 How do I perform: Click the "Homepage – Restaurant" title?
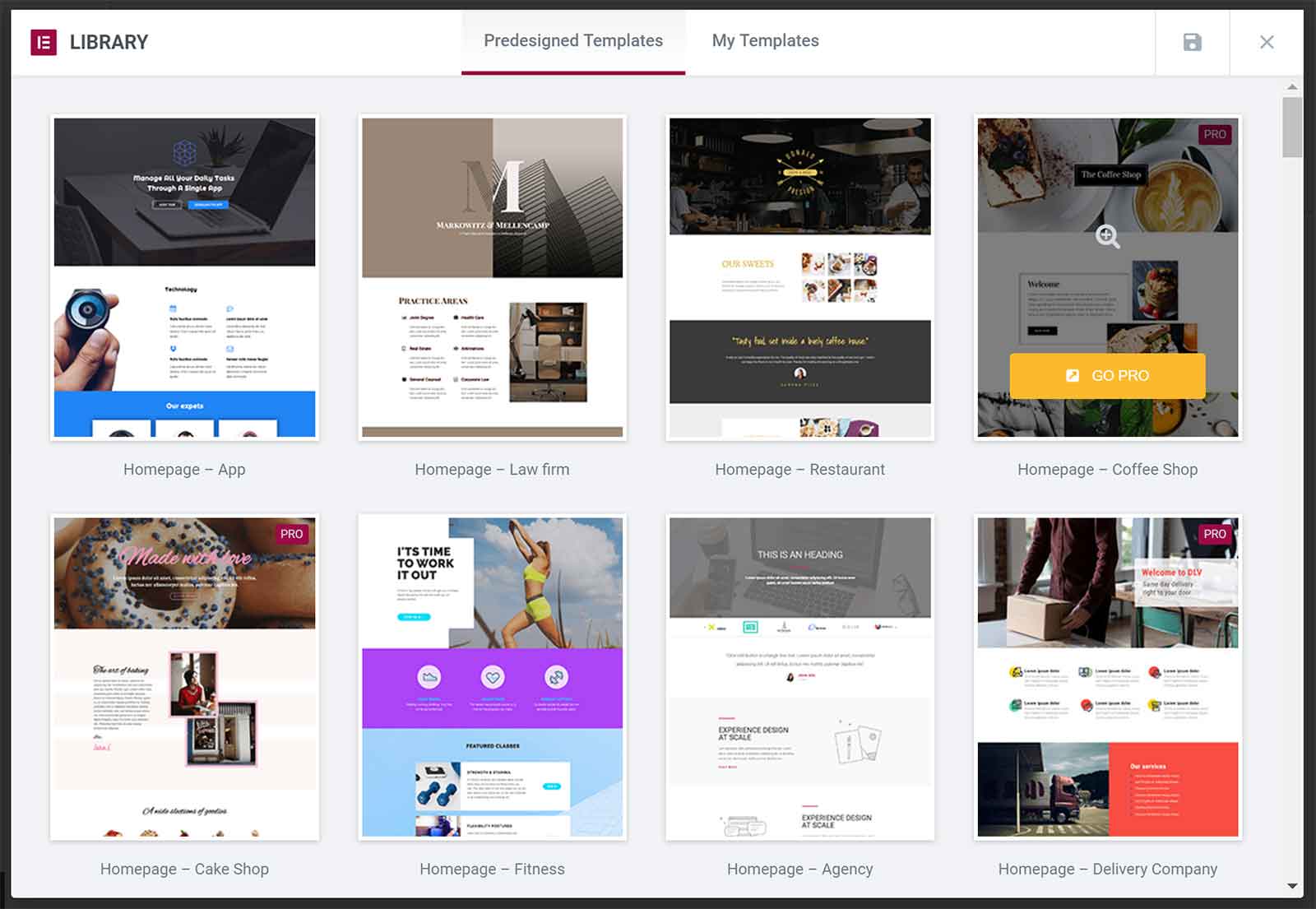800,469
